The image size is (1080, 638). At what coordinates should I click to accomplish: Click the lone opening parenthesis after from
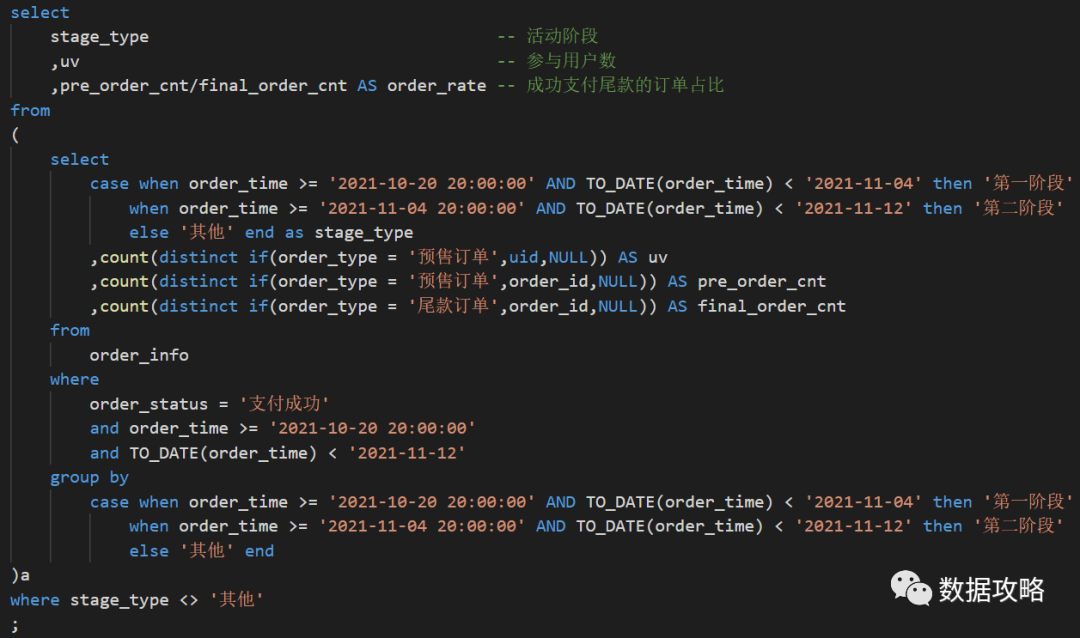[x=15, y=135]
